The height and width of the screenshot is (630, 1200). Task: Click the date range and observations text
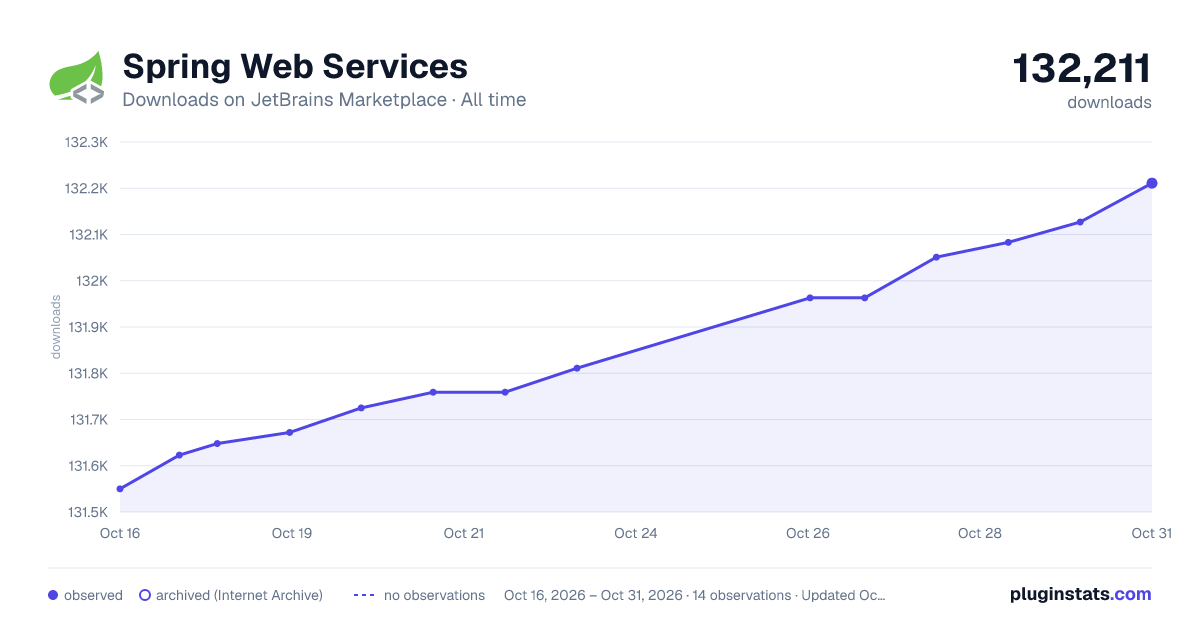coord(695,595)
